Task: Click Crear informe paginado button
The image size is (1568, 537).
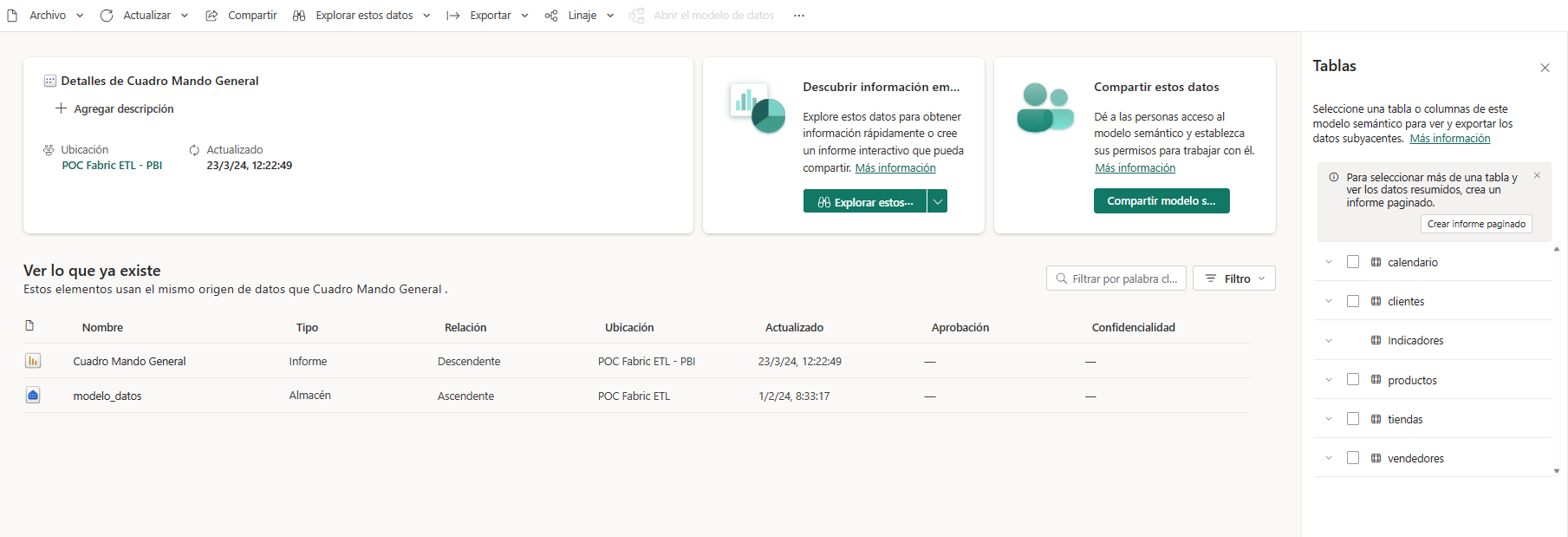Action: click(1476, 224)
